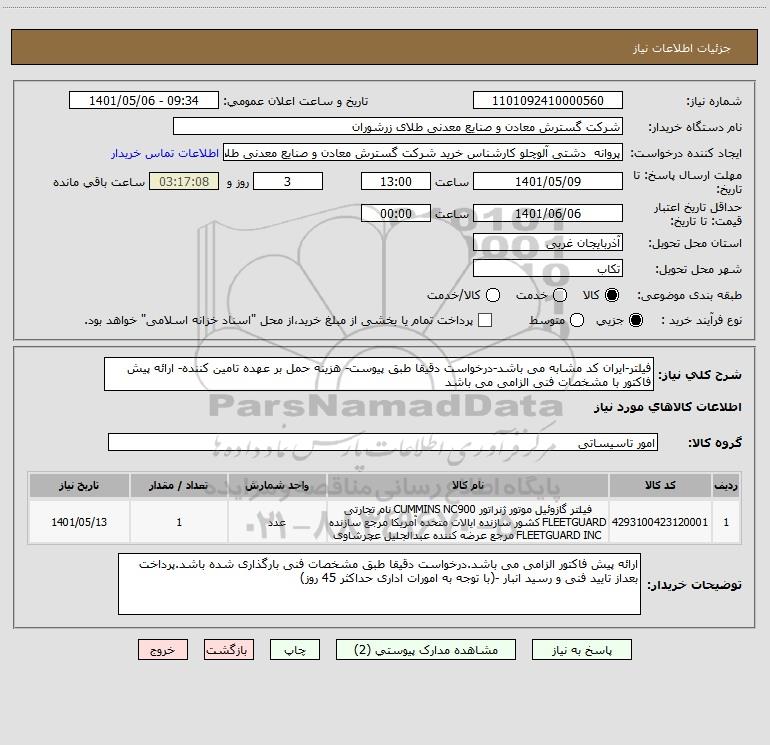Click the بازگشت back button
Image resolution: width=770 pixels, height=745 pixels.
[x=229, y=650]
